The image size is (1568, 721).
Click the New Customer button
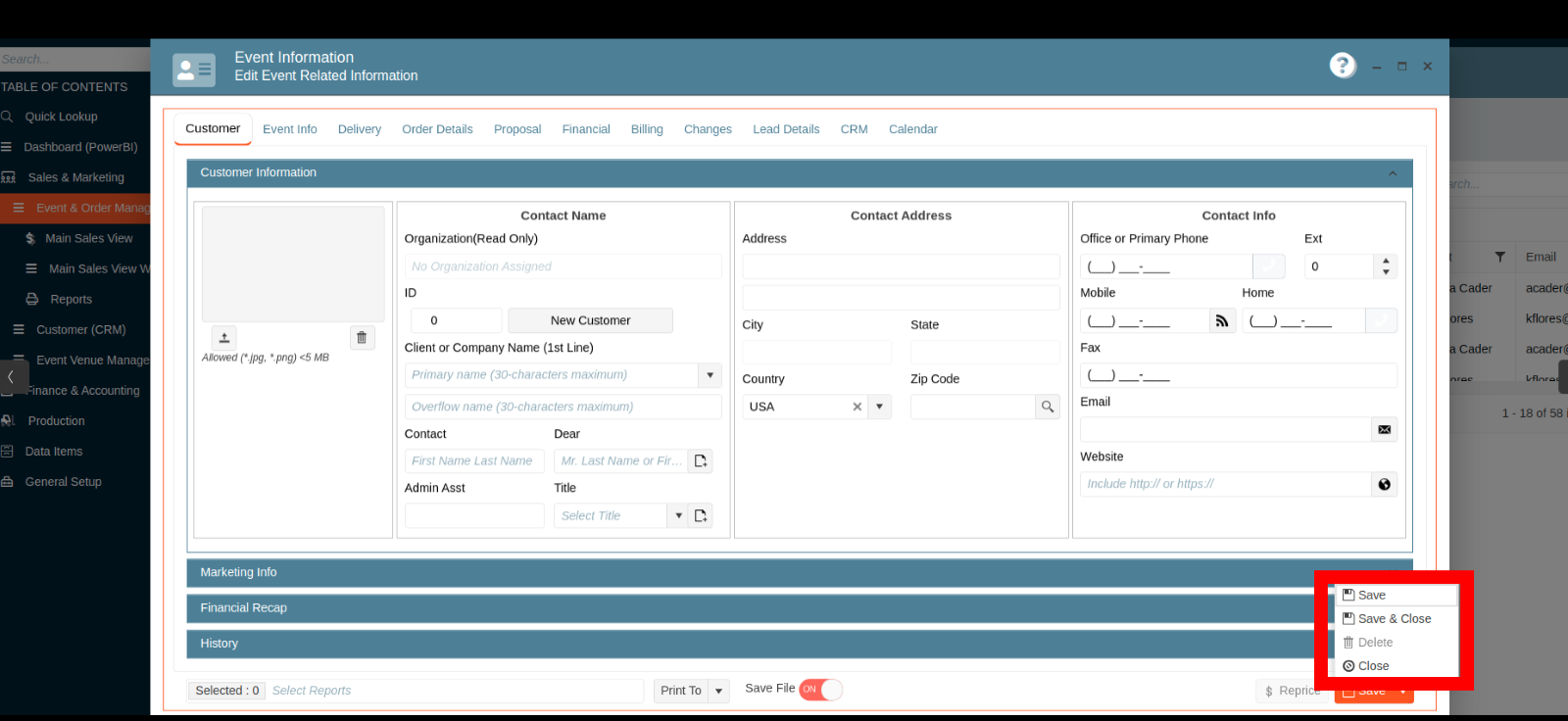pyautogui.click(x=590, y=320)
